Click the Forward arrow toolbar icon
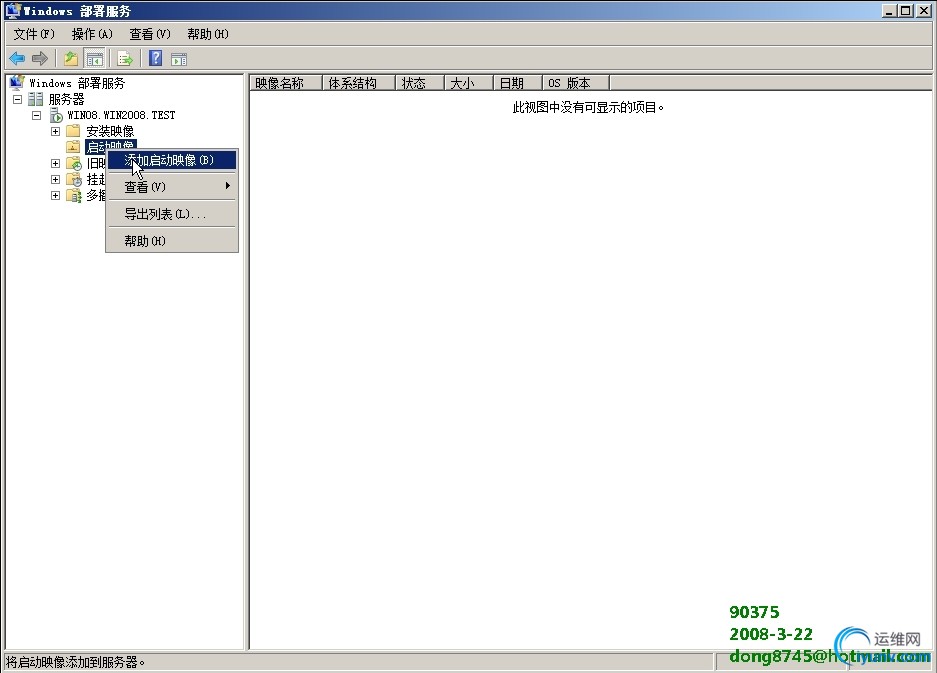Viewport: 937px width, 673px height. tap(39, 59)
